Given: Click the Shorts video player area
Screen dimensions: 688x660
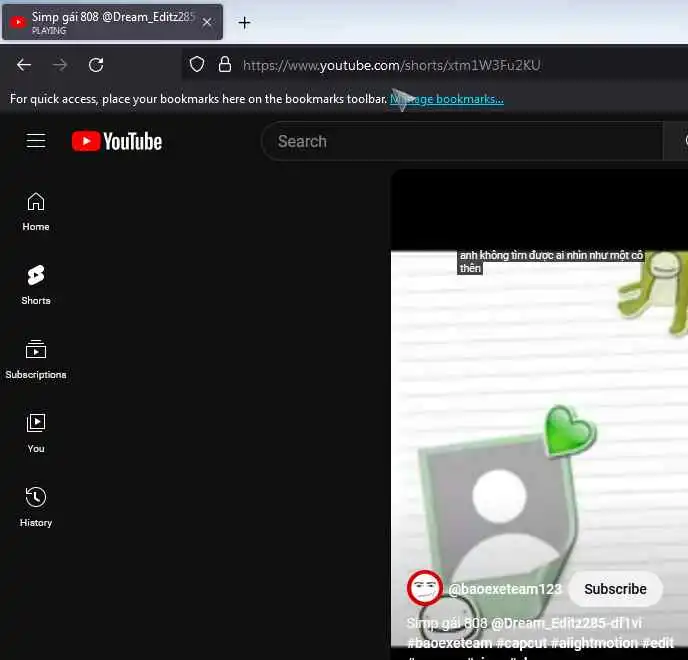Looking at the screenshot, I should coord(539,412).
